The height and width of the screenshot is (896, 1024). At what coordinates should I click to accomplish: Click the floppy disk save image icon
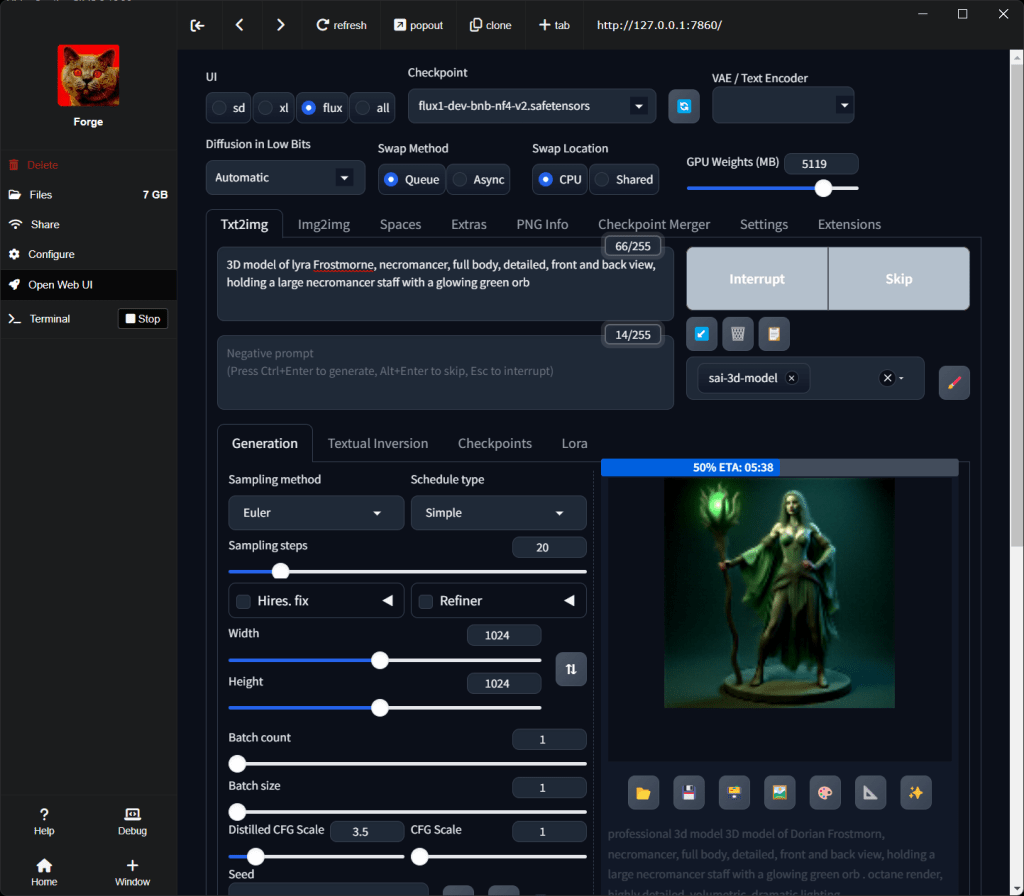click(x=688, y=792)
